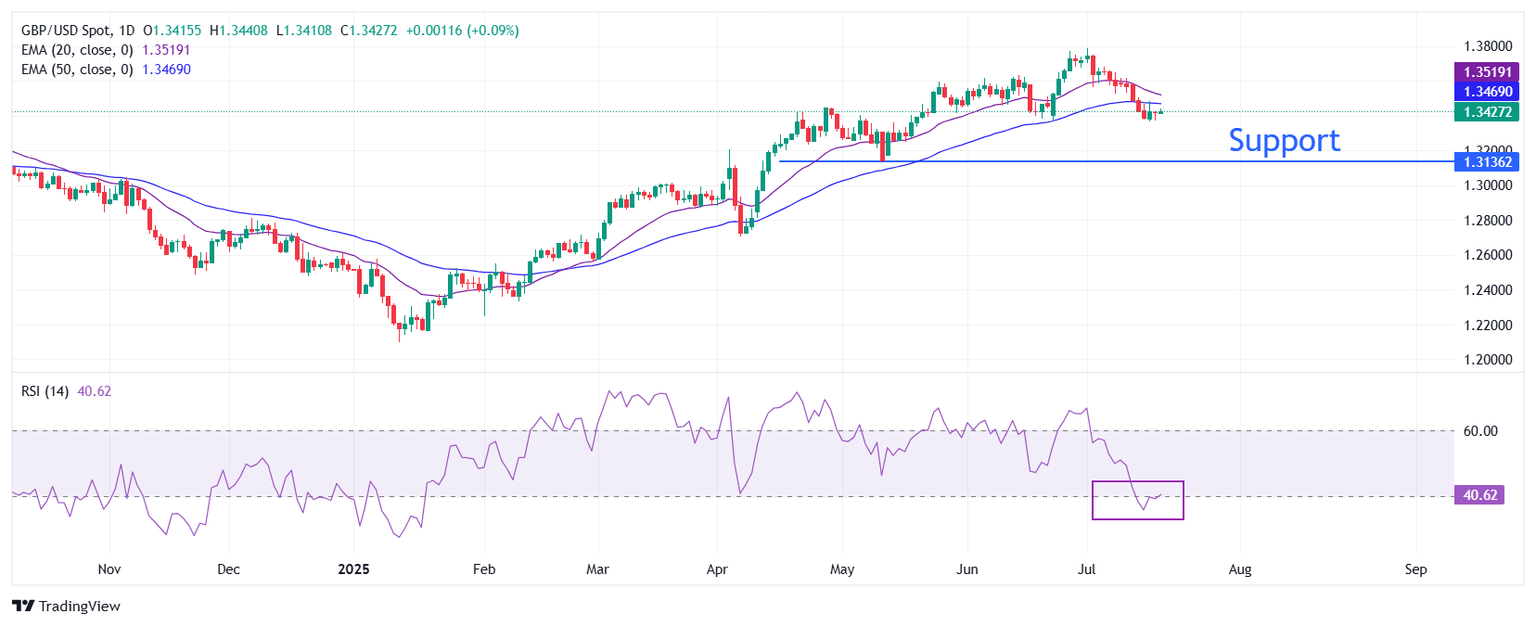Click the Aug label on time axis
This screenshot has height=626, width=1536.
(x=1239, y=569)
